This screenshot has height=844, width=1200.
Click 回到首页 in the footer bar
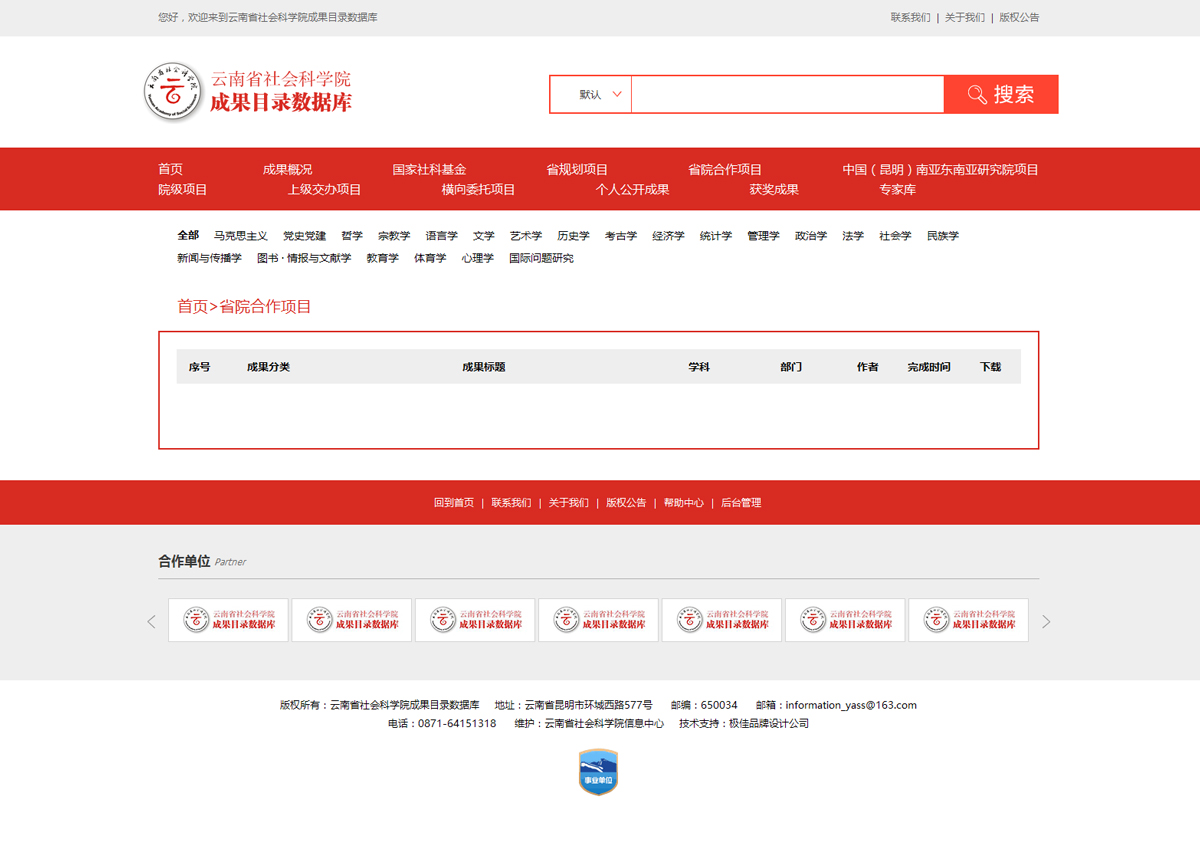(454, 503)
